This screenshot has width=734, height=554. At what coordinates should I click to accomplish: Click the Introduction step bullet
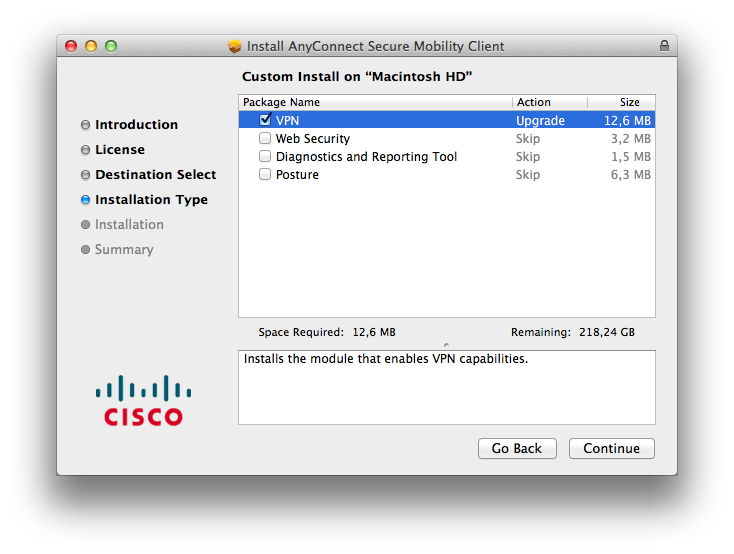point(85,125)
